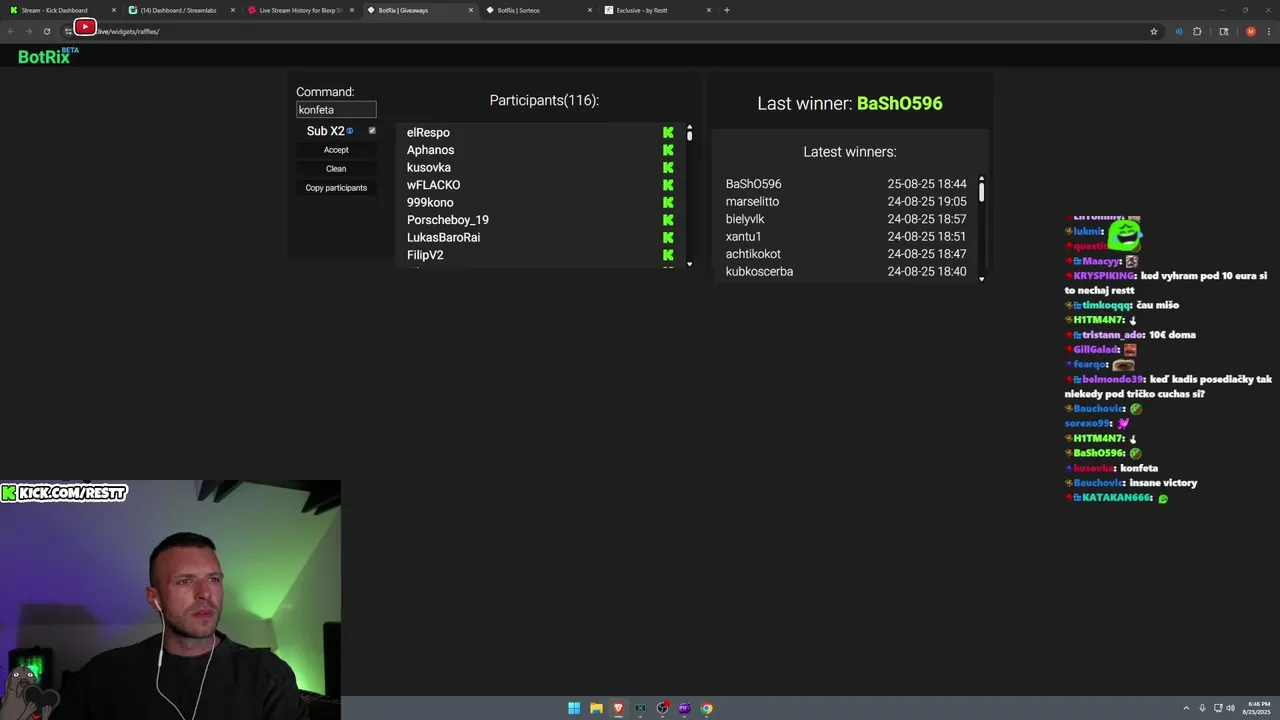Open the Windows Start menu
Viewport: 1280px width, 720px height.
click(x=574, y=708)
